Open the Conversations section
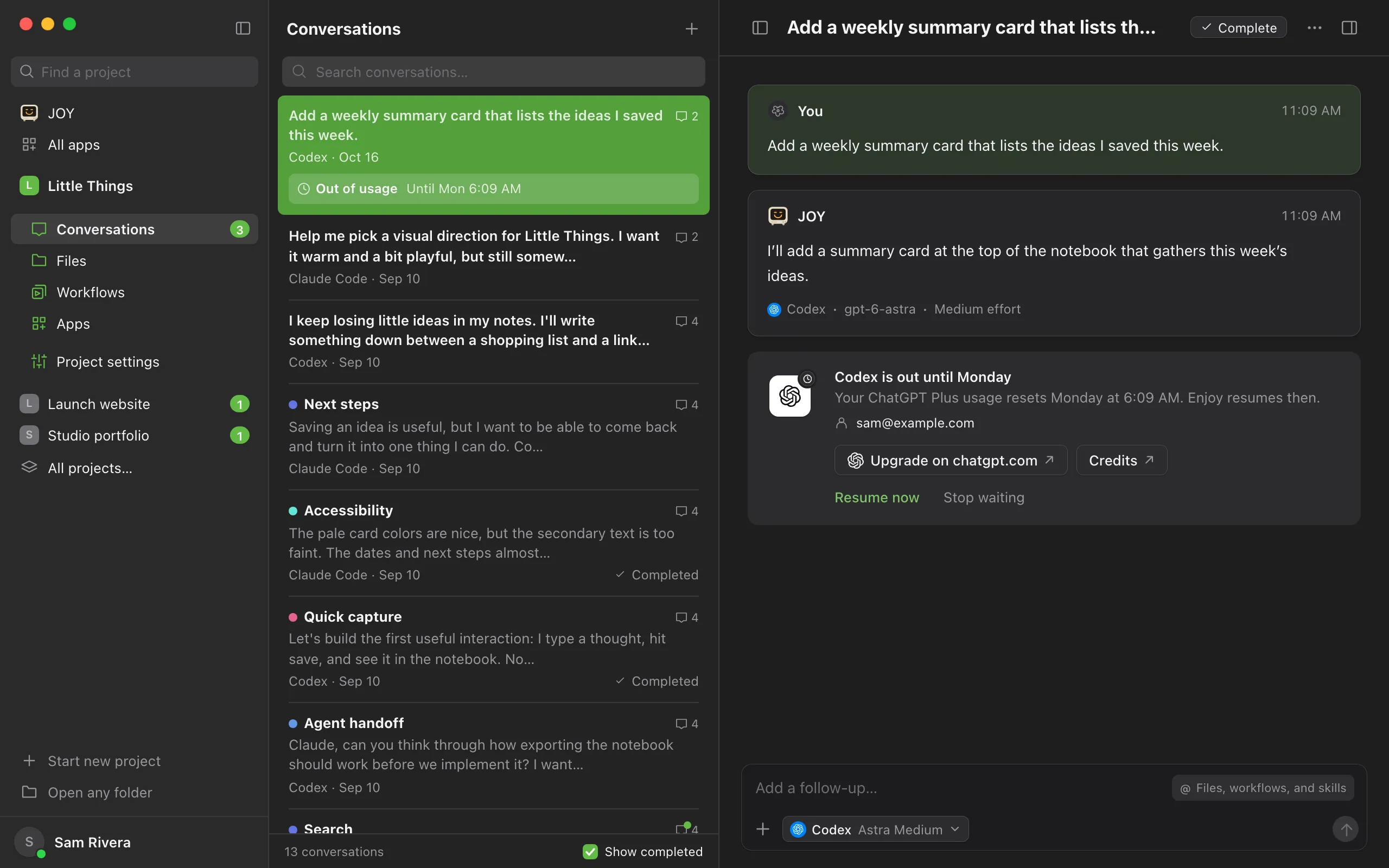The width and height of the screenshot is (1389, 868). click(x=135, y=229)
